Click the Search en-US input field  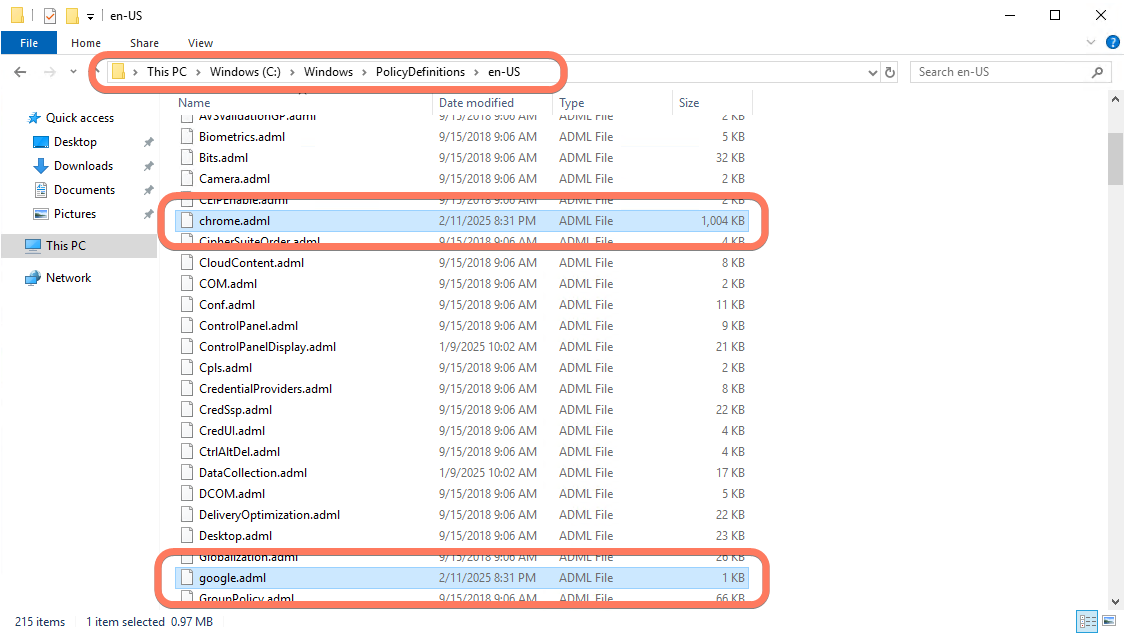point(1000,72)
